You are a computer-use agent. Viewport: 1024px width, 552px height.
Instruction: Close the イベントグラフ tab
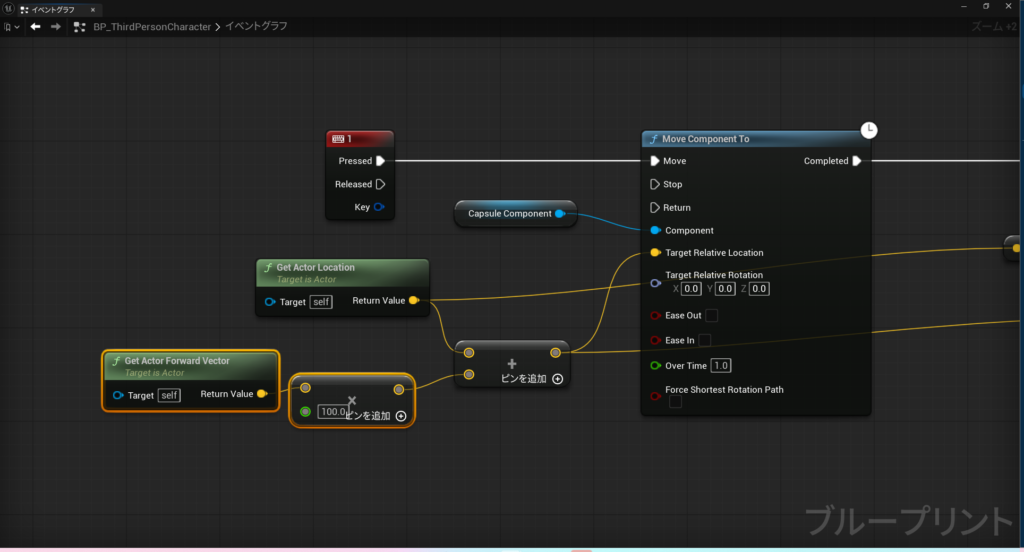click(93, 9)
